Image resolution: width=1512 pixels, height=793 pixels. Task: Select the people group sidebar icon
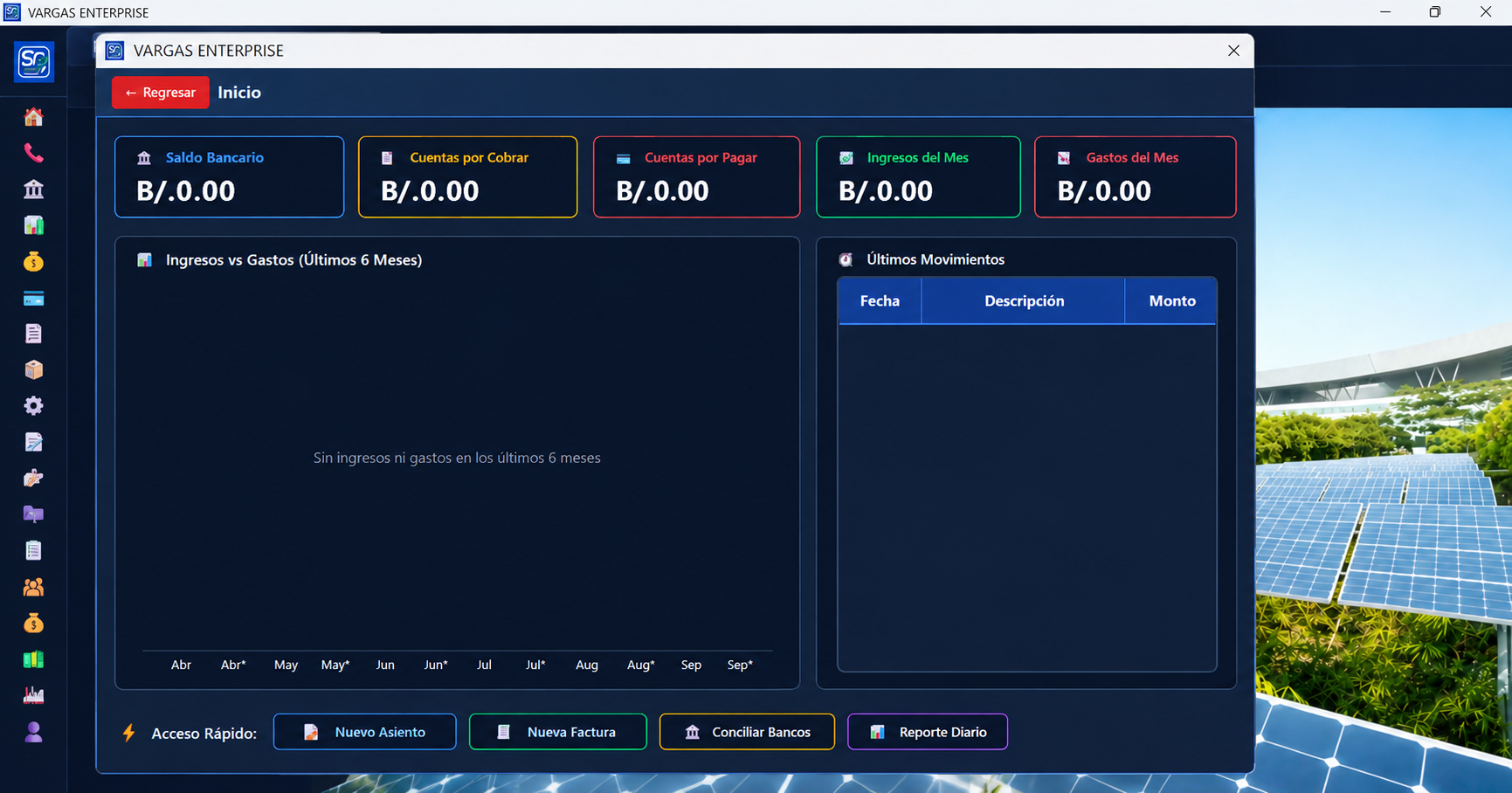point(33,587)
